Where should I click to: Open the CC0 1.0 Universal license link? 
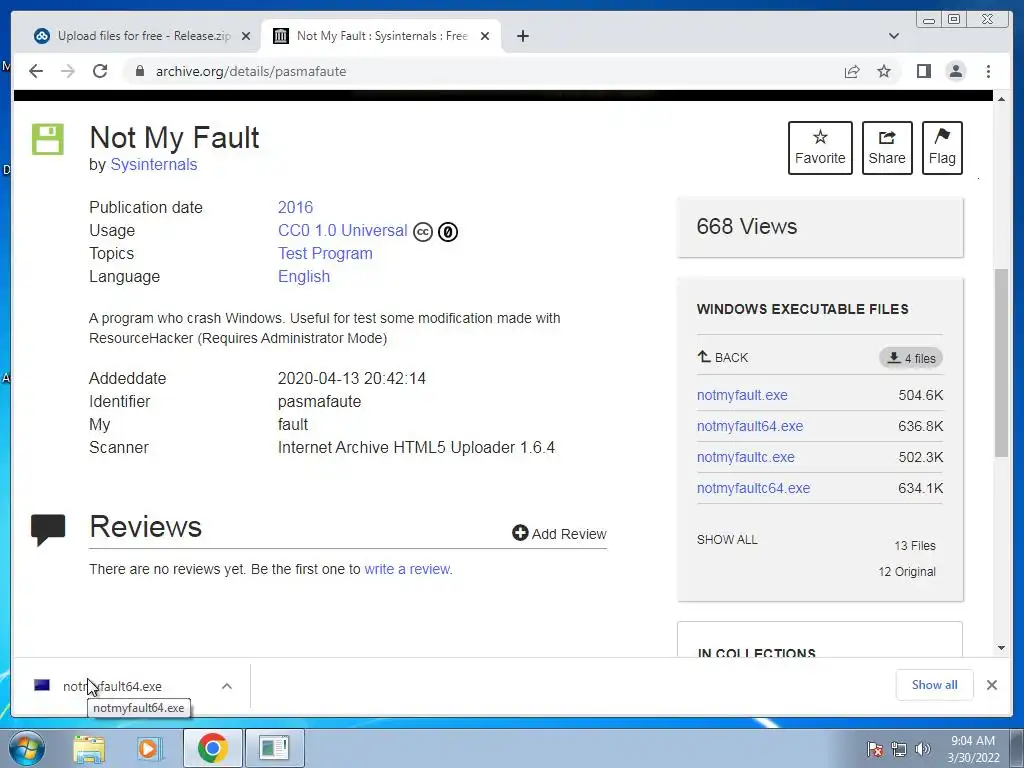tap(342, 231)
